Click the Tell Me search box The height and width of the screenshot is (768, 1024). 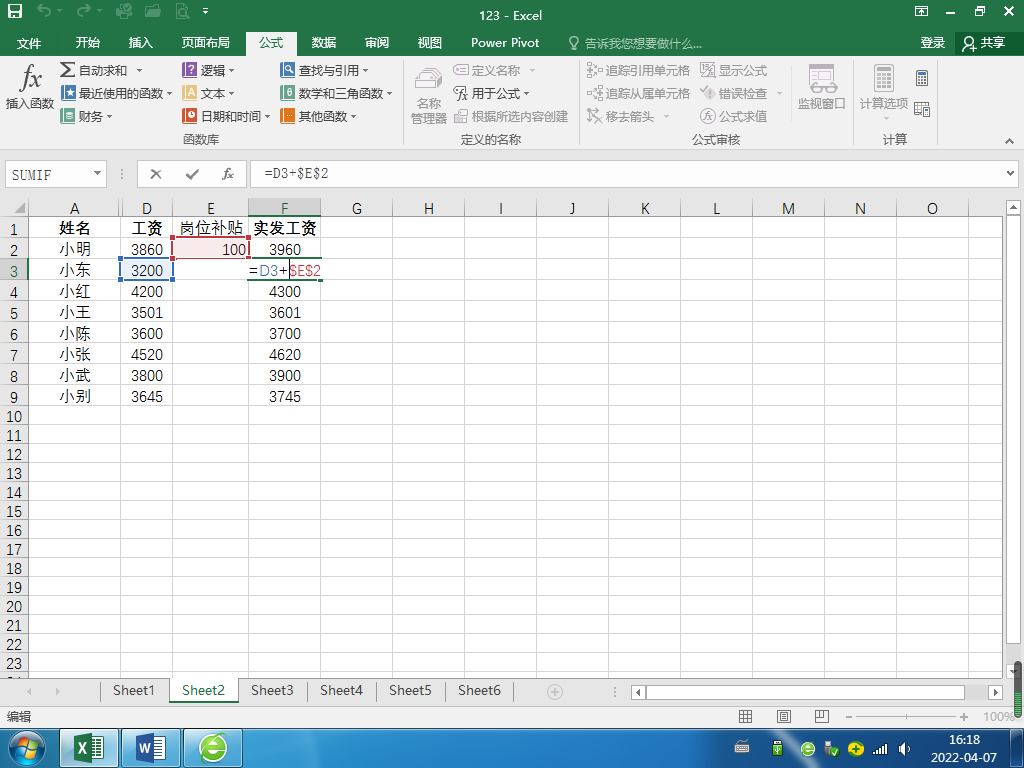pyautogui.click(x=636, y=43)
